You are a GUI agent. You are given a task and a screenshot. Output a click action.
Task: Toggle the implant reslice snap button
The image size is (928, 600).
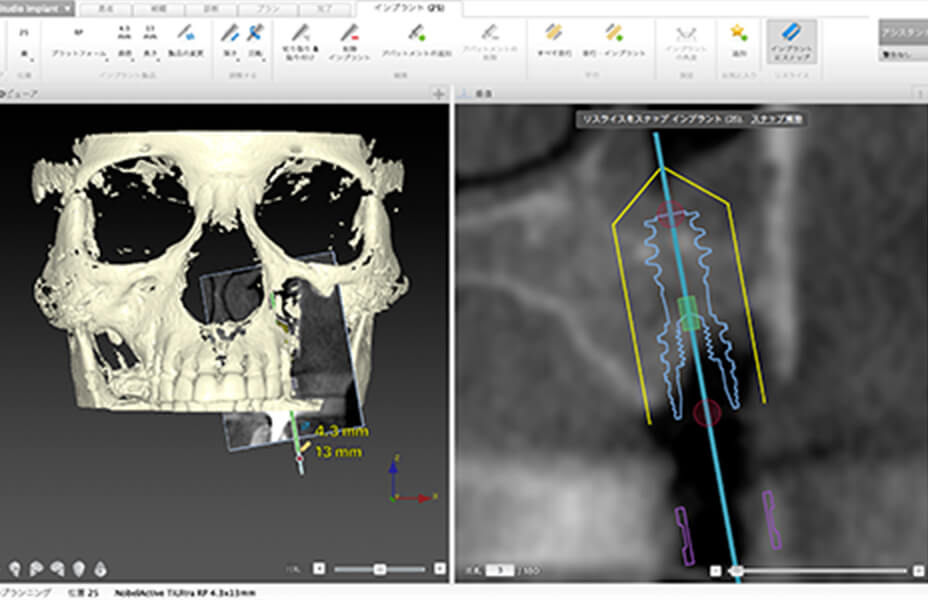pyautogui.click(x=792, y=41)
